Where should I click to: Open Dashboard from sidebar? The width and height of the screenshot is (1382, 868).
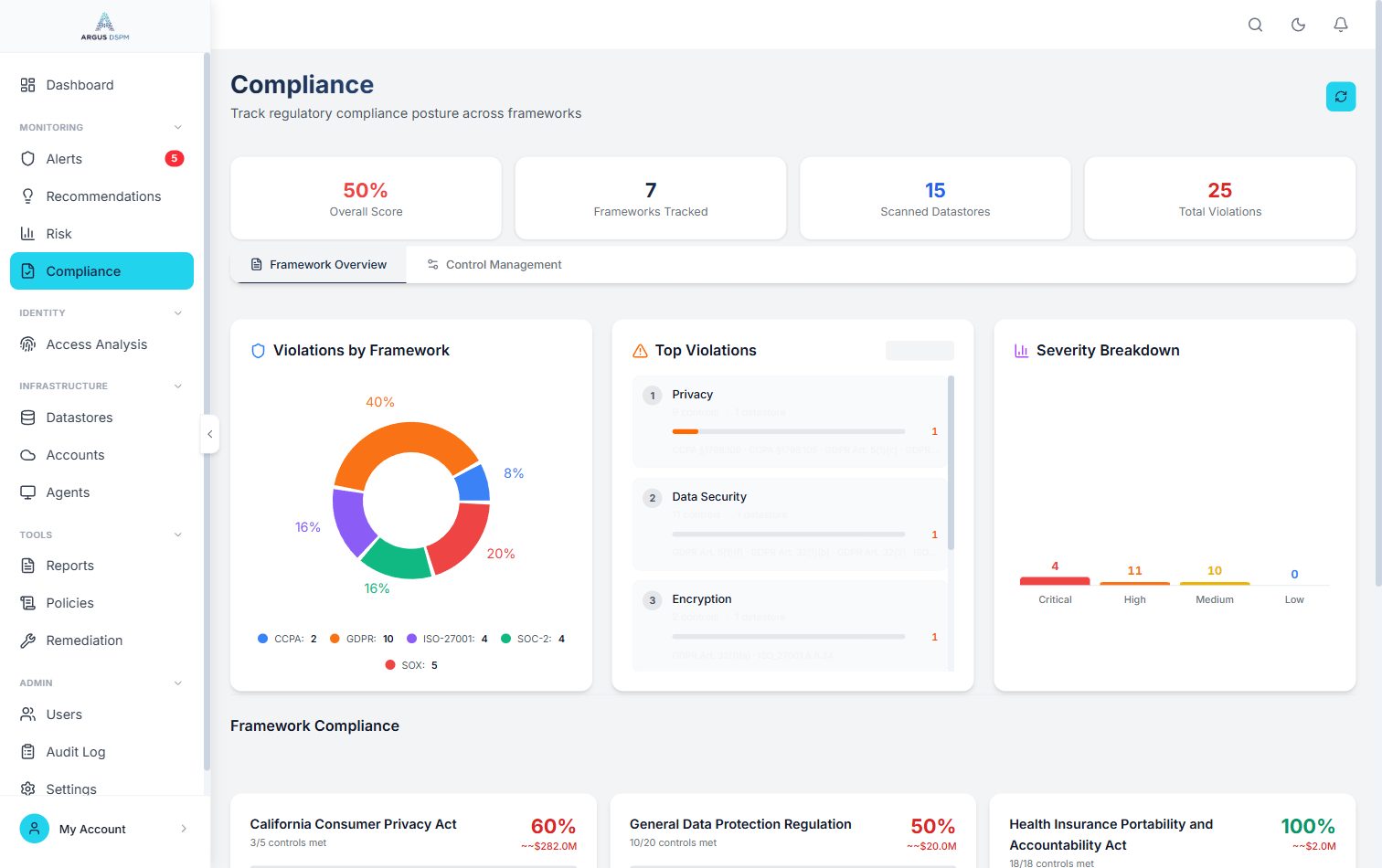[x=101, y=85]
